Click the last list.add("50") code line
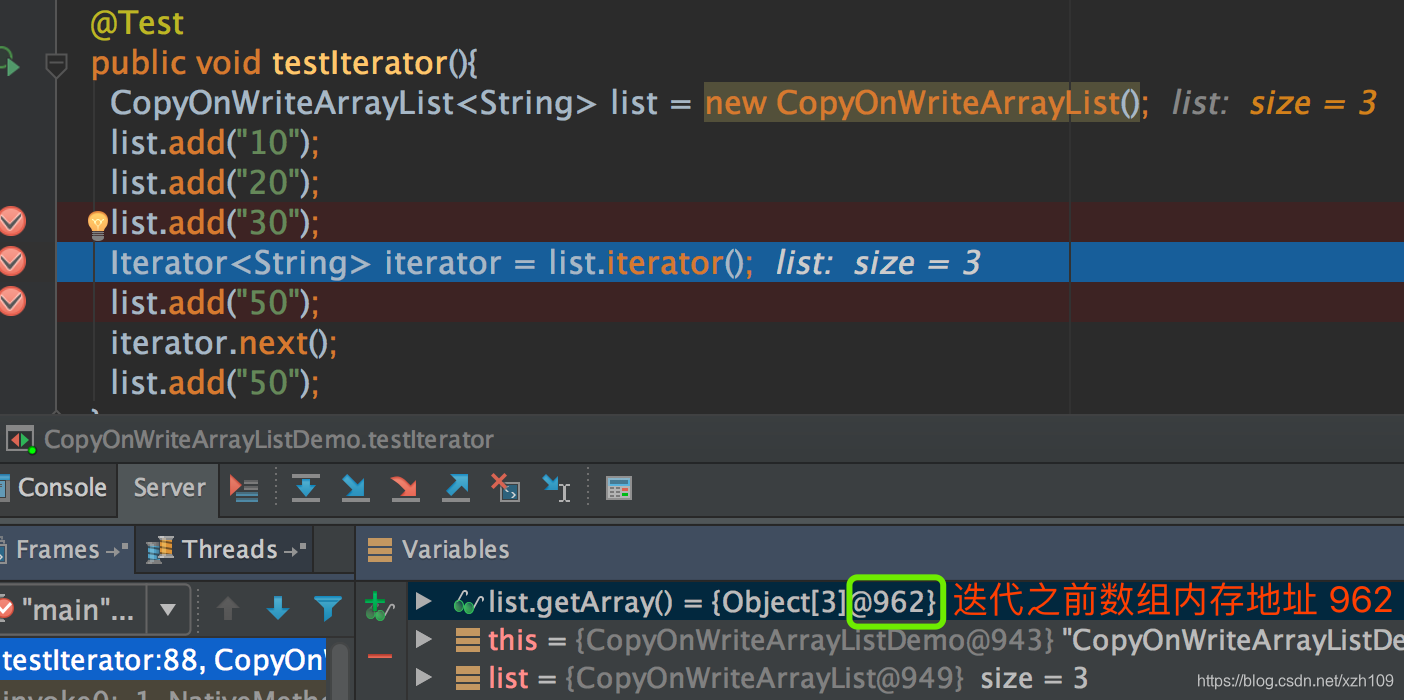Image resolution: width=1404 pixels, height=700 pixels. pyautogui.click(x=214, y=383)
